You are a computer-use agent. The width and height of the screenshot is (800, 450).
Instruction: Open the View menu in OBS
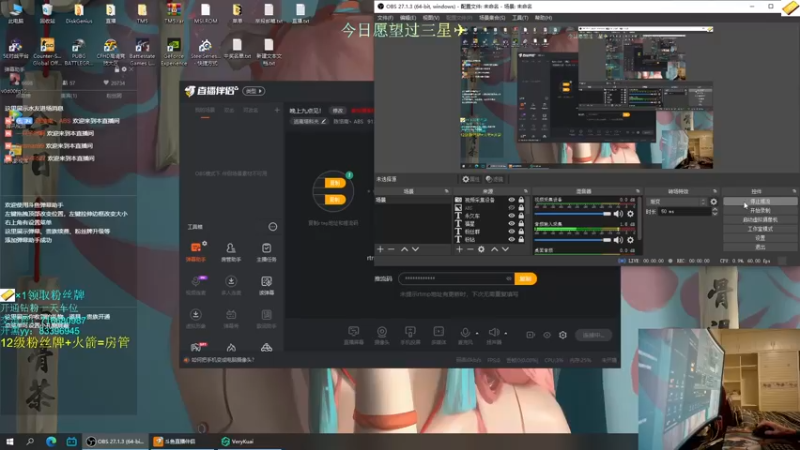tap(431, 18)
